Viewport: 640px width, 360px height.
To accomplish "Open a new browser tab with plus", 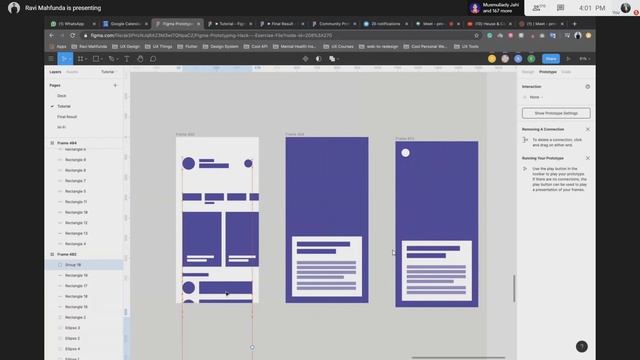I will click(574, 24).
